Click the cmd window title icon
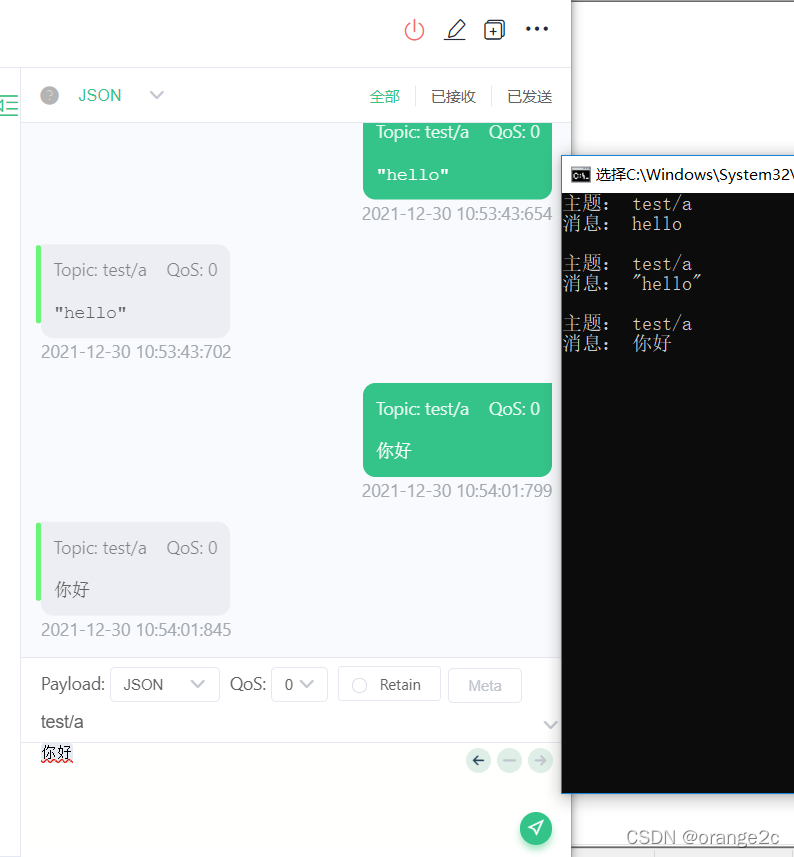The width and height of the screenshot is (794, 857). coord(580,175)
